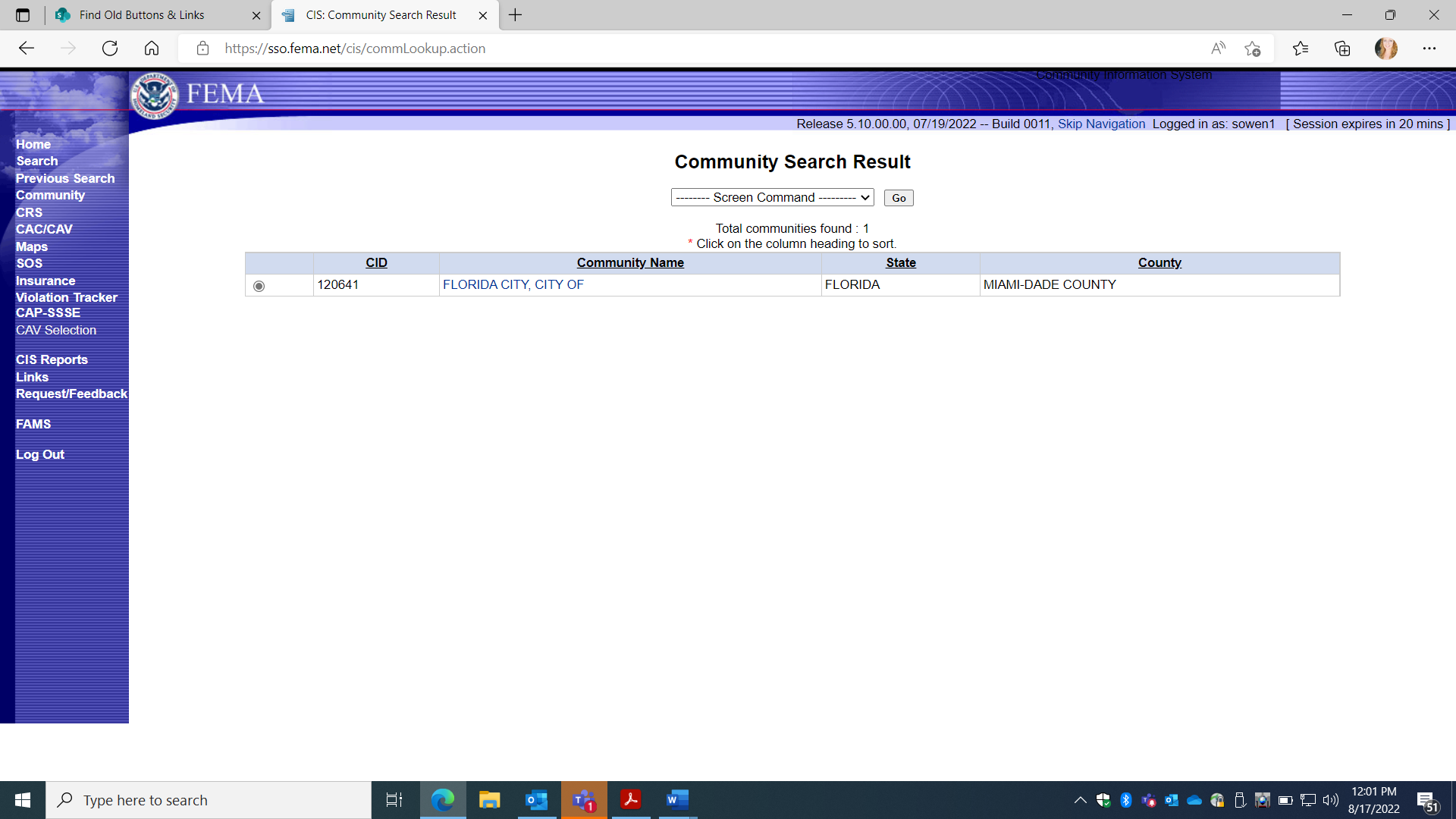Add this page to favorites via the star icon
1456x819 pixels.
1252,49
